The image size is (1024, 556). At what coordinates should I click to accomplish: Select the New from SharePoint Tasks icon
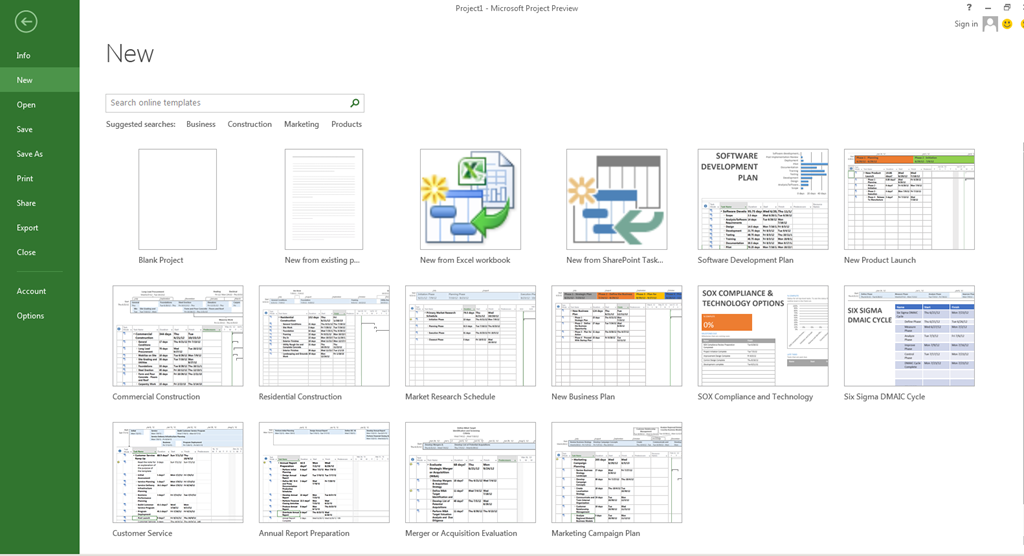616,199
